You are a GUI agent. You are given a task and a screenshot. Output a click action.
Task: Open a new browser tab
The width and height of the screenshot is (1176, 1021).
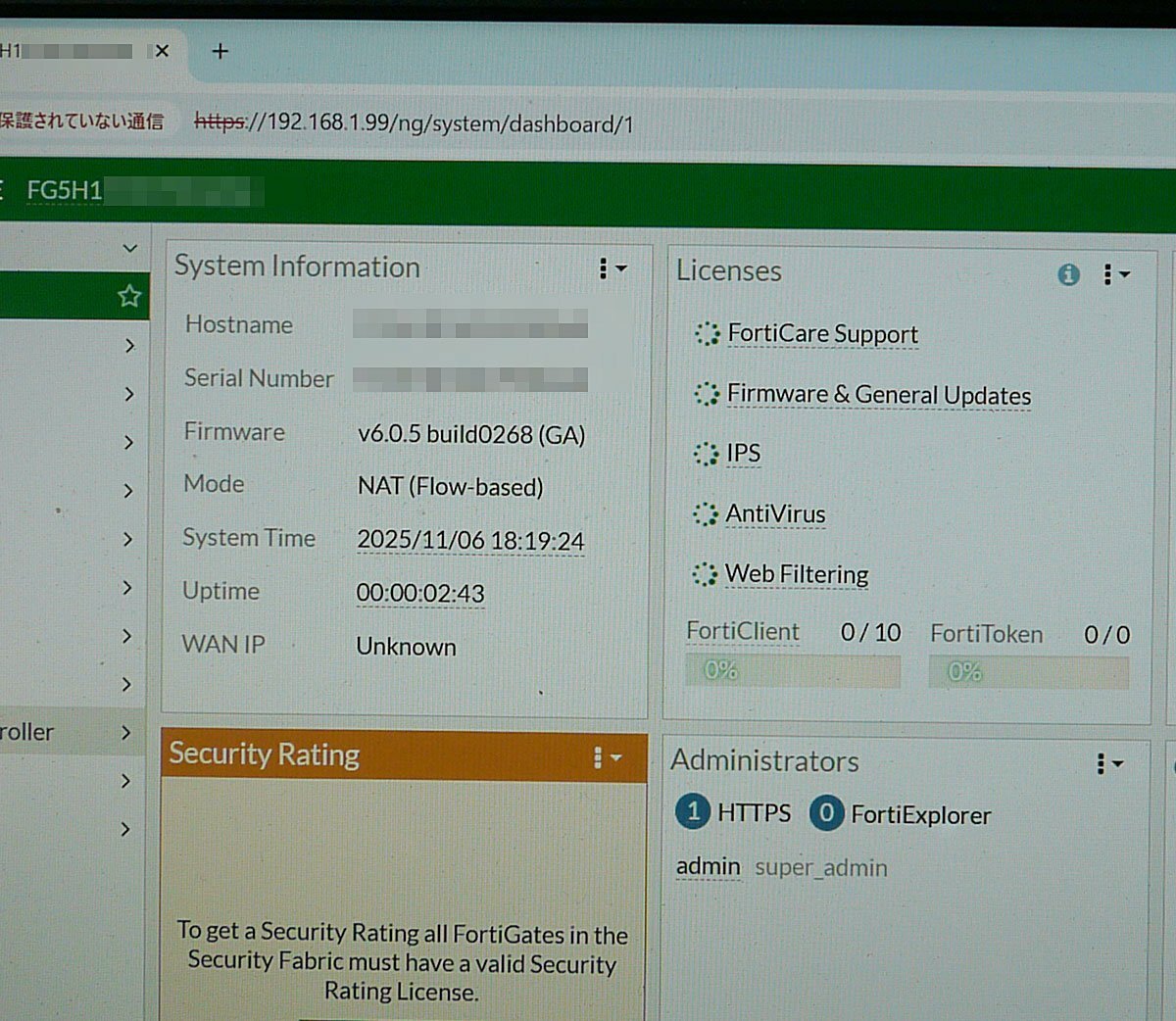[x=220, y=51]
